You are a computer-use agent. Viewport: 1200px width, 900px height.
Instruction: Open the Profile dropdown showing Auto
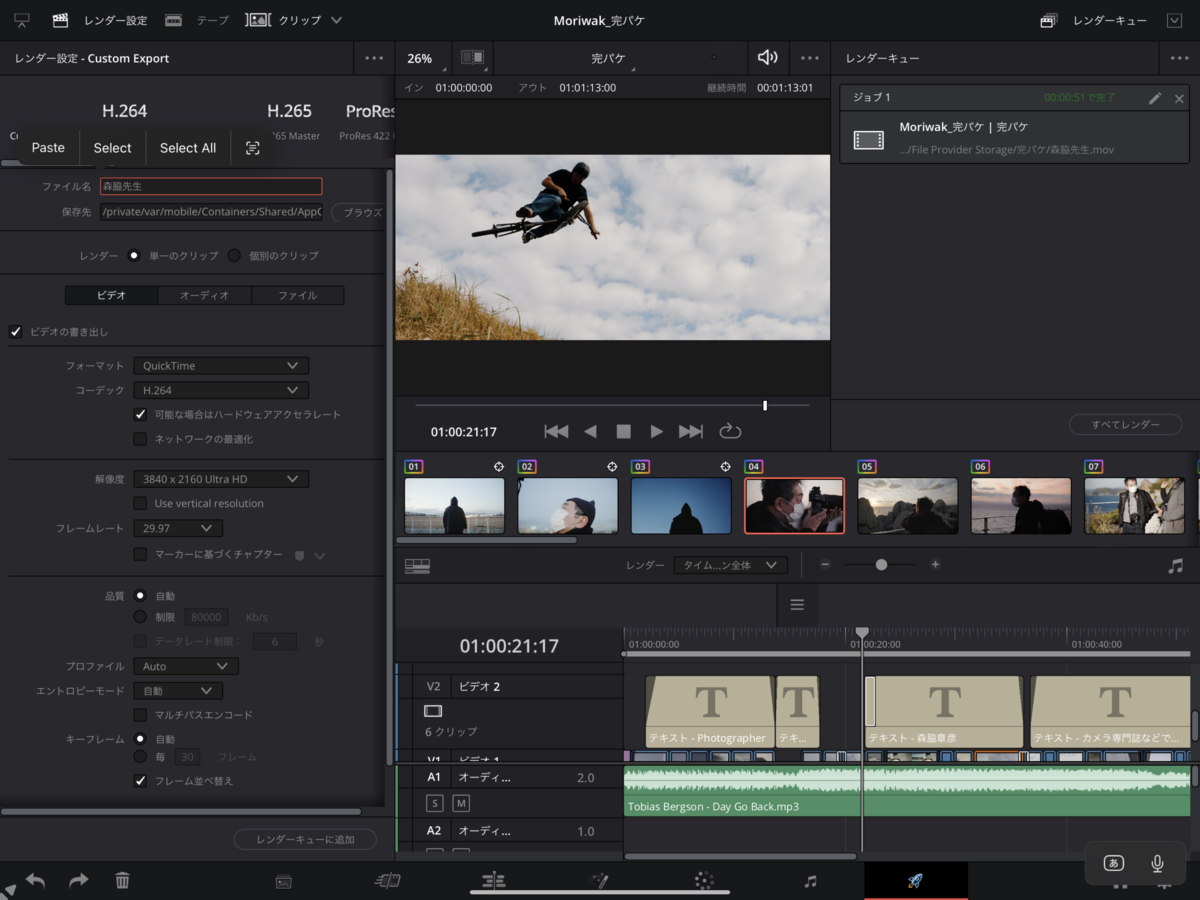point(185,666)
